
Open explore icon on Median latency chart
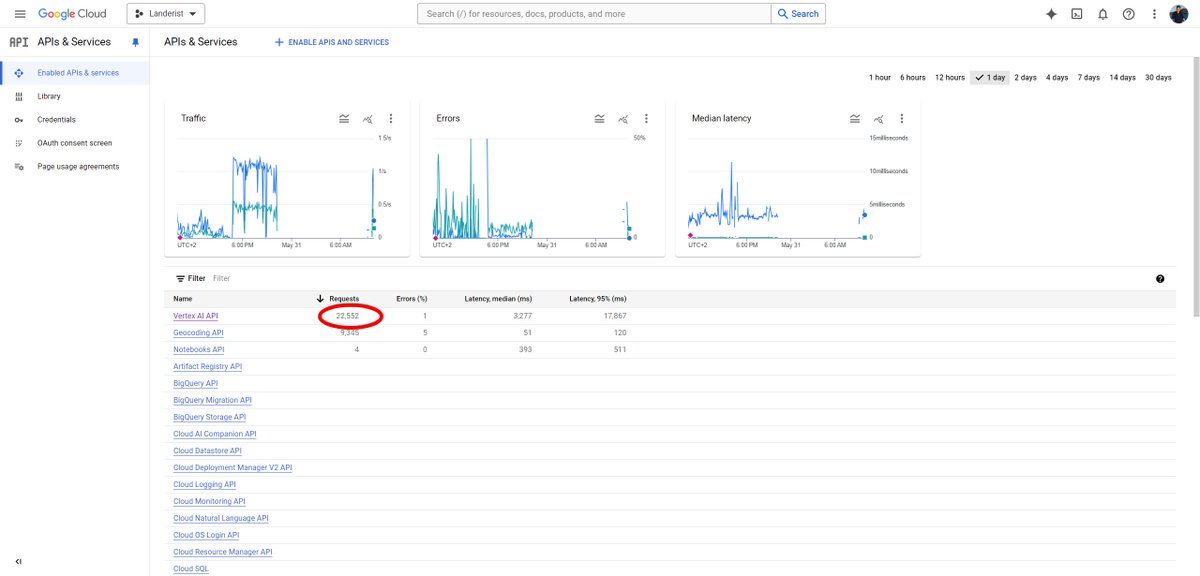pyautogui.click(x=879, y=118)
